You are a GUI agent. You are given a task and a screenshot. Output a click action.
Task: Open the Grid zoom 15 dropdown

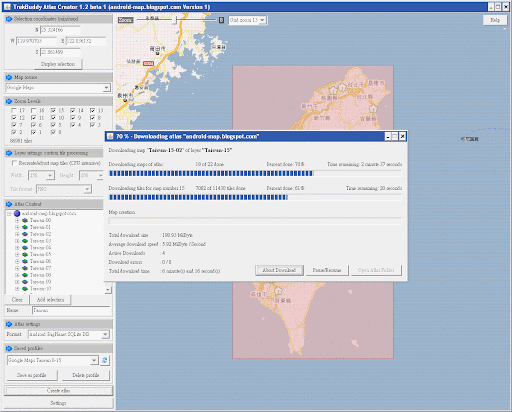click(x=262, y=20)
